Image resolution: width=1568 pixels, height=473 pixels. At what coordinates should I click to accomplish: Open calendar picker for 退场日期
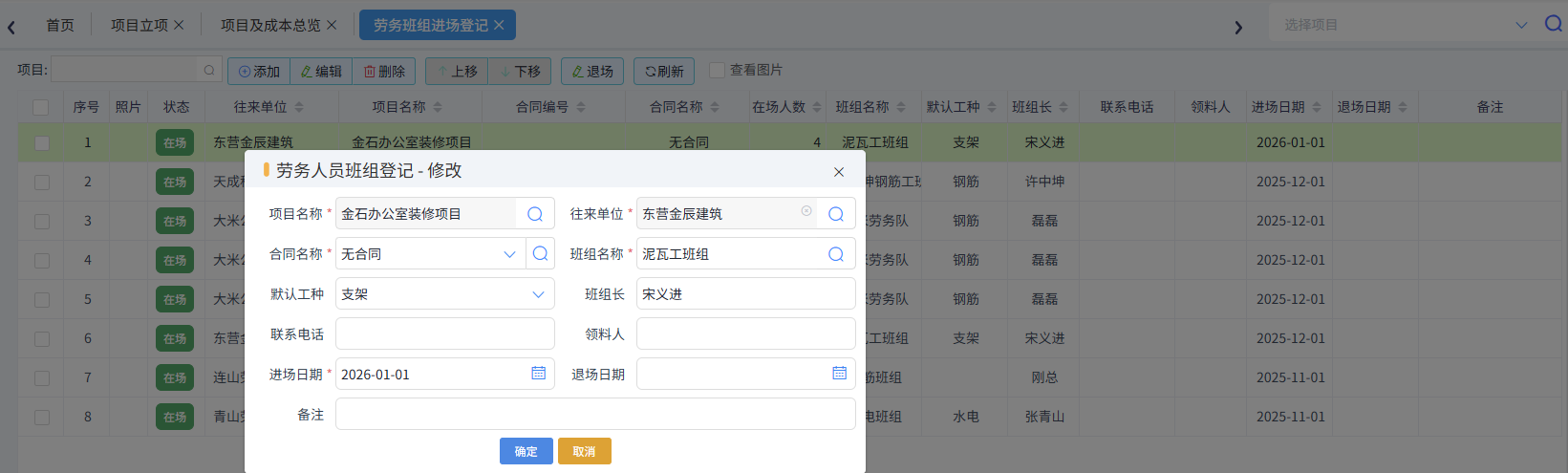point(840,374)
